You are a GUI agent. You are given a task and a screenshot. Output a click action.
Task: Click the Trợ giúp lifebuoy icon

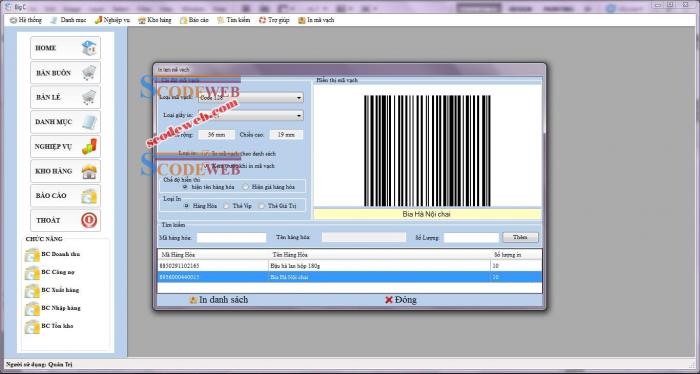point(262,20)
